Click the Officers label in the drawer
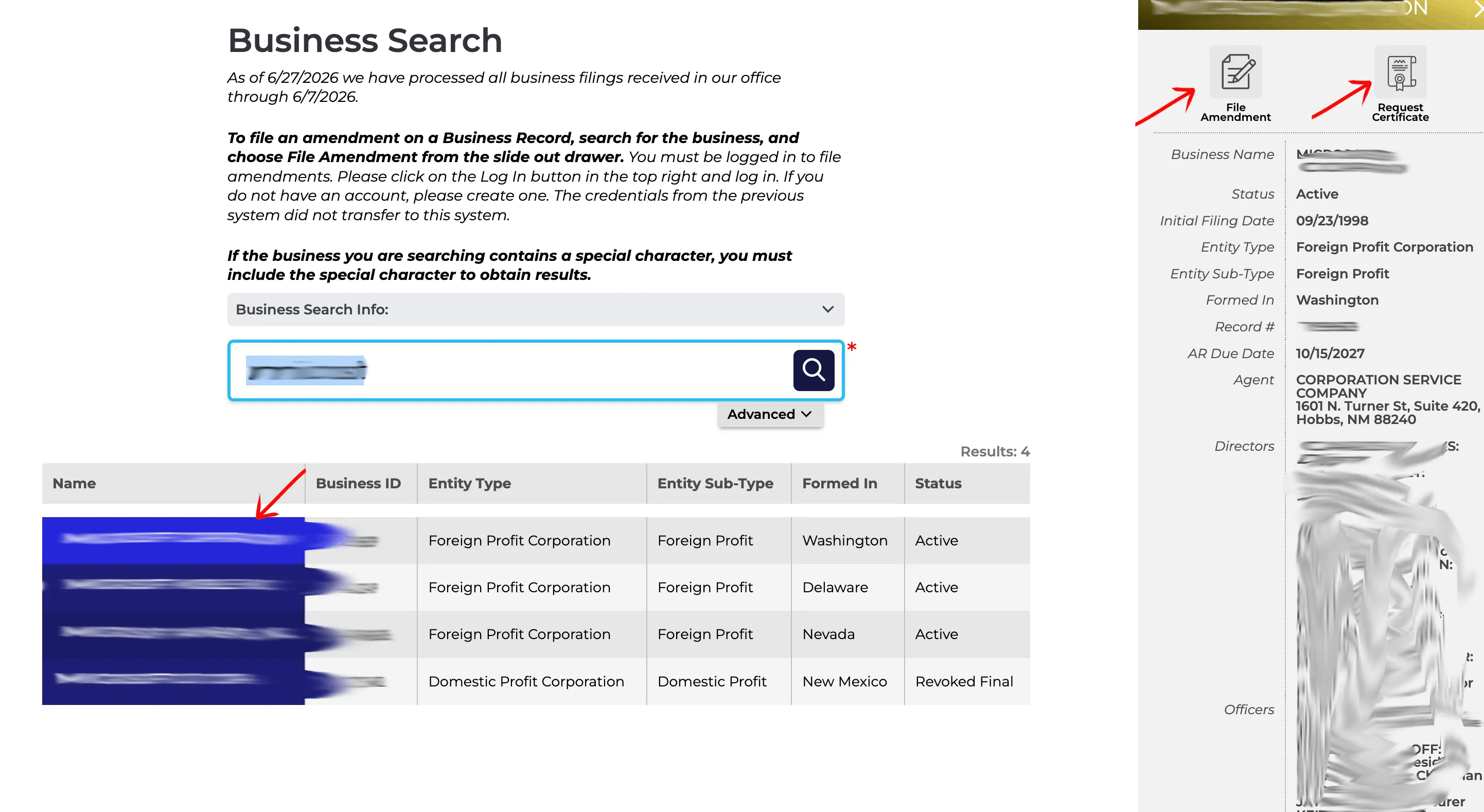1484x812 pixels. click(x=1248, y=710)
